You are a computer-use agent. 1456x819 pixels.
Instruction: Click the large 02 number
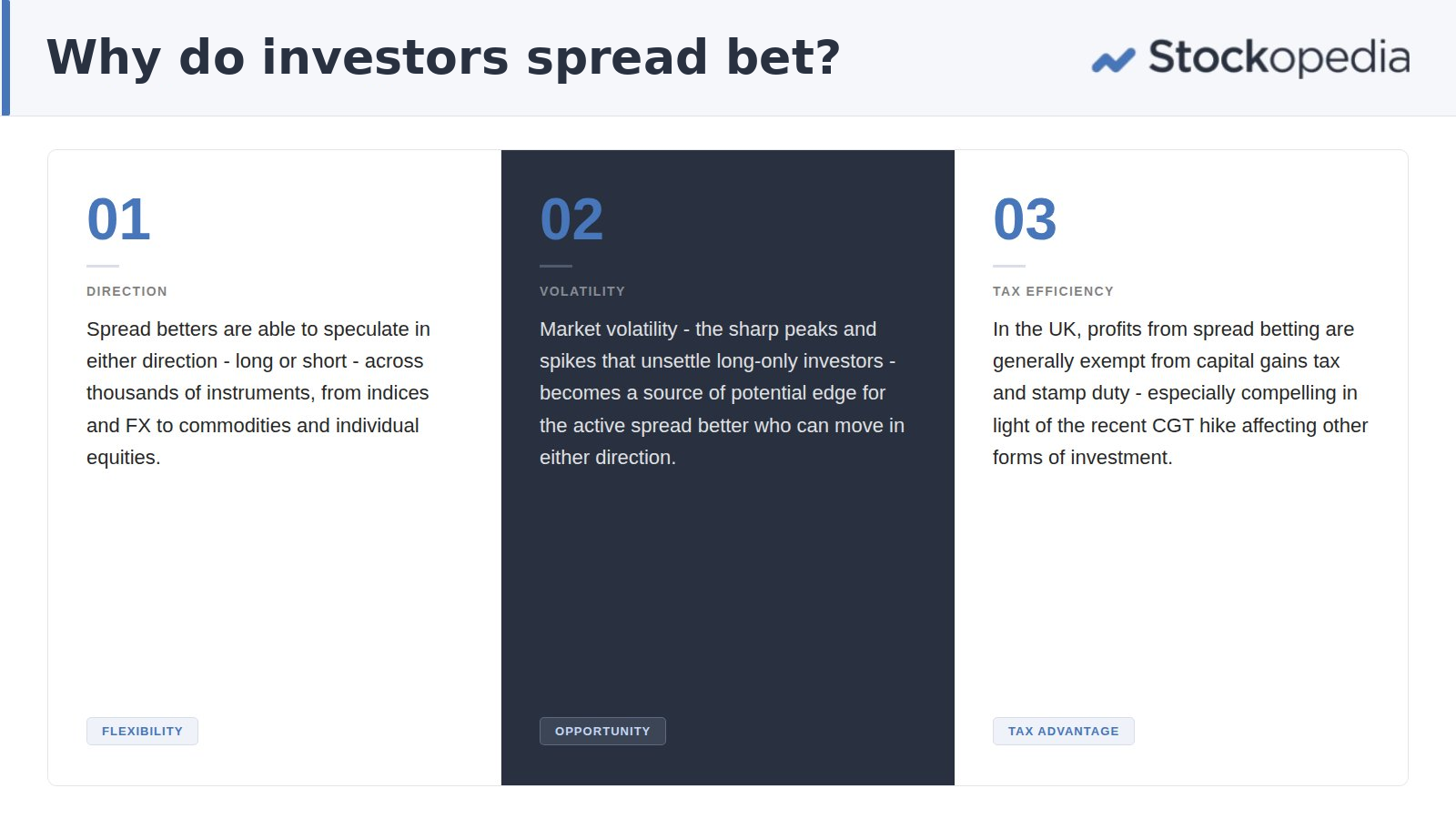(571, 219)
